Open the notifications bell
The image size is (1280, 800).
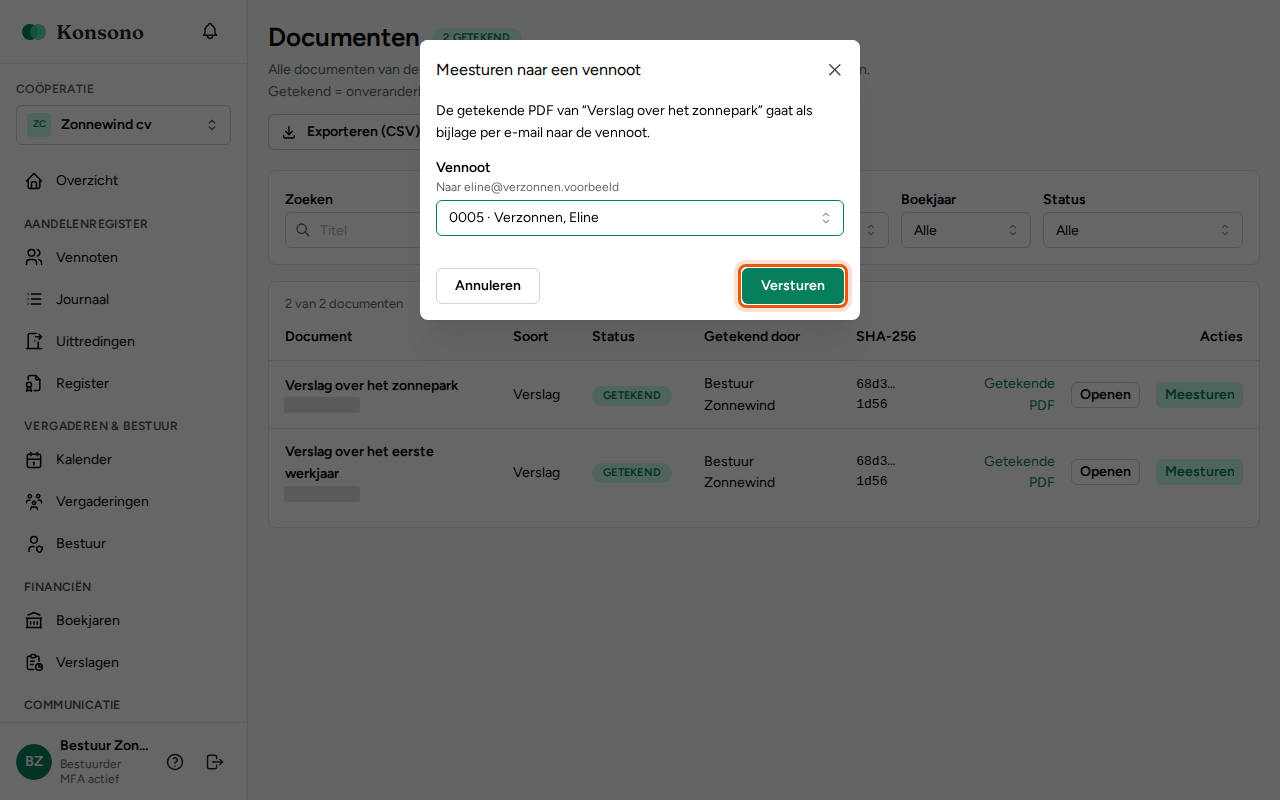click(x=210, y=32)
